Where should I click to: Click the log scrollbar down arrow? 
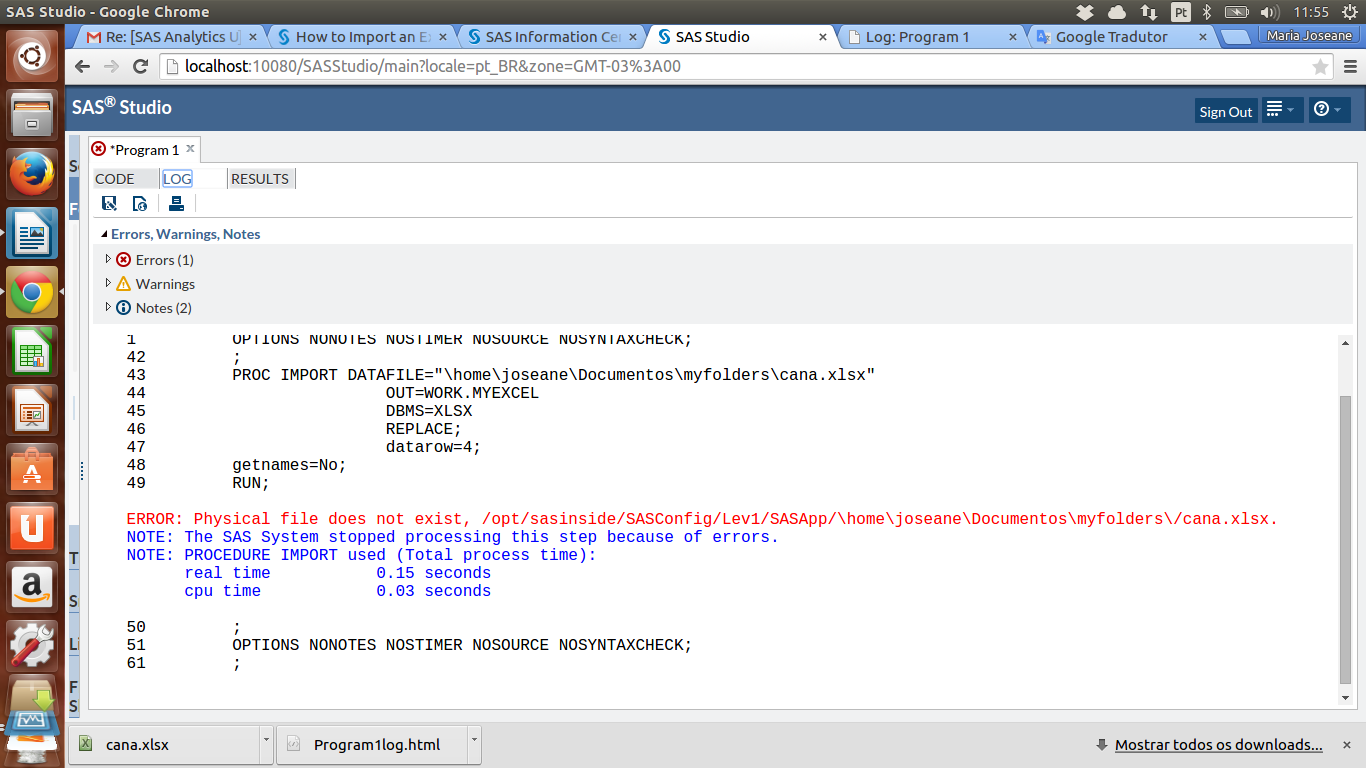(x=1346, y=697)
